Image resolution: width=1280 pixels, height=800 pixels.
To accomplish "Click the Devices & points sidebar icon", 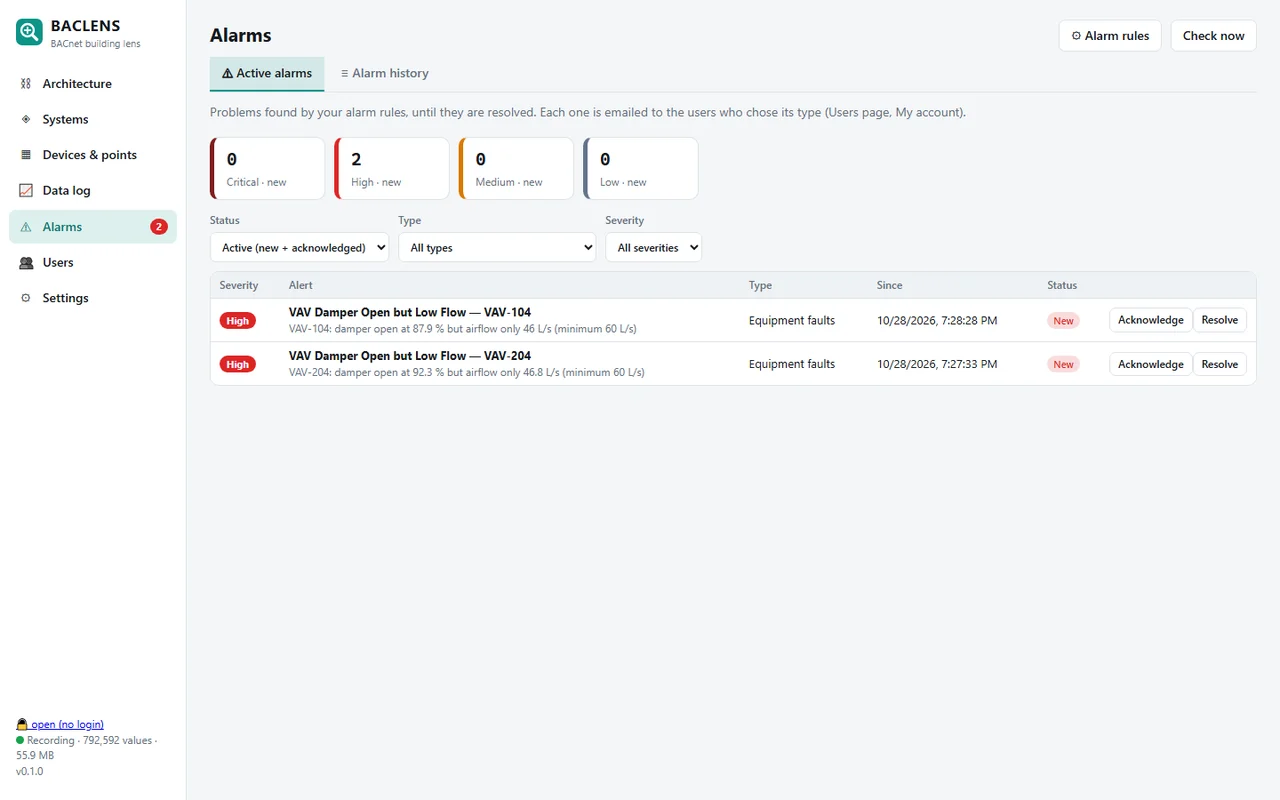I will (x=26, y=155).
